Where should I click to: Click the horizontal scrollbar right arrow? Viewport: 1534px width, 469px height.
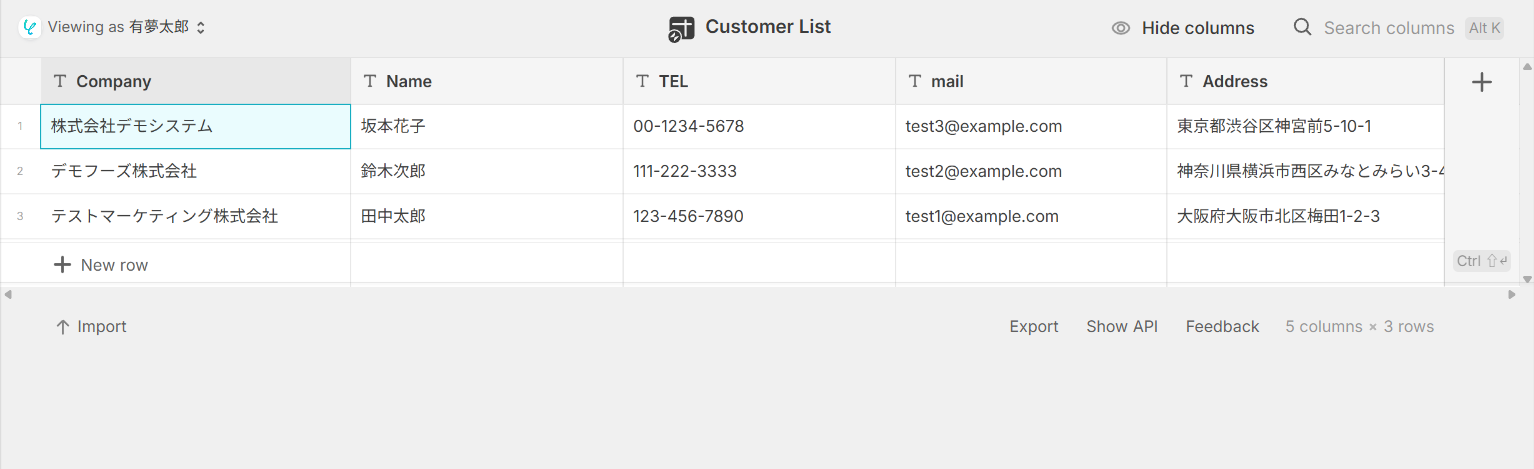point(1512,294)
